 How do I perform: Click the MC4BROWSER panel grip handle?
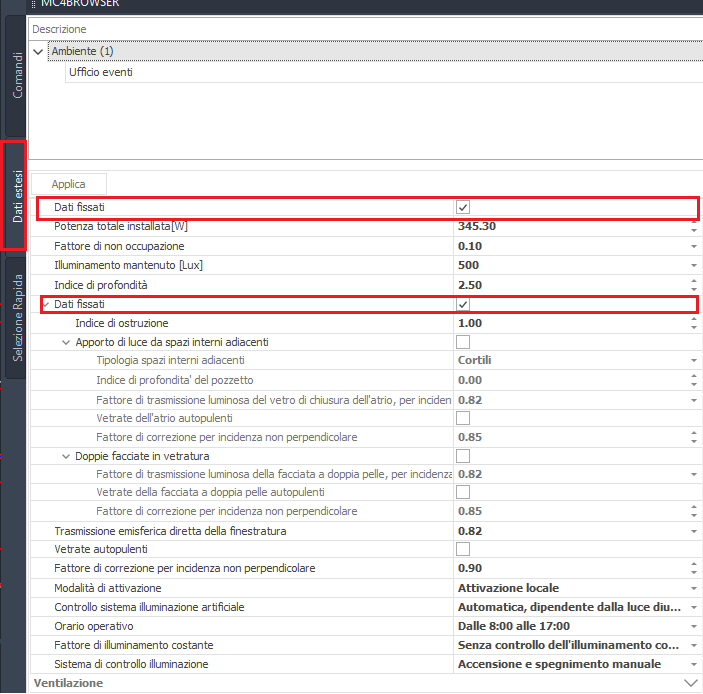point(33,4)
